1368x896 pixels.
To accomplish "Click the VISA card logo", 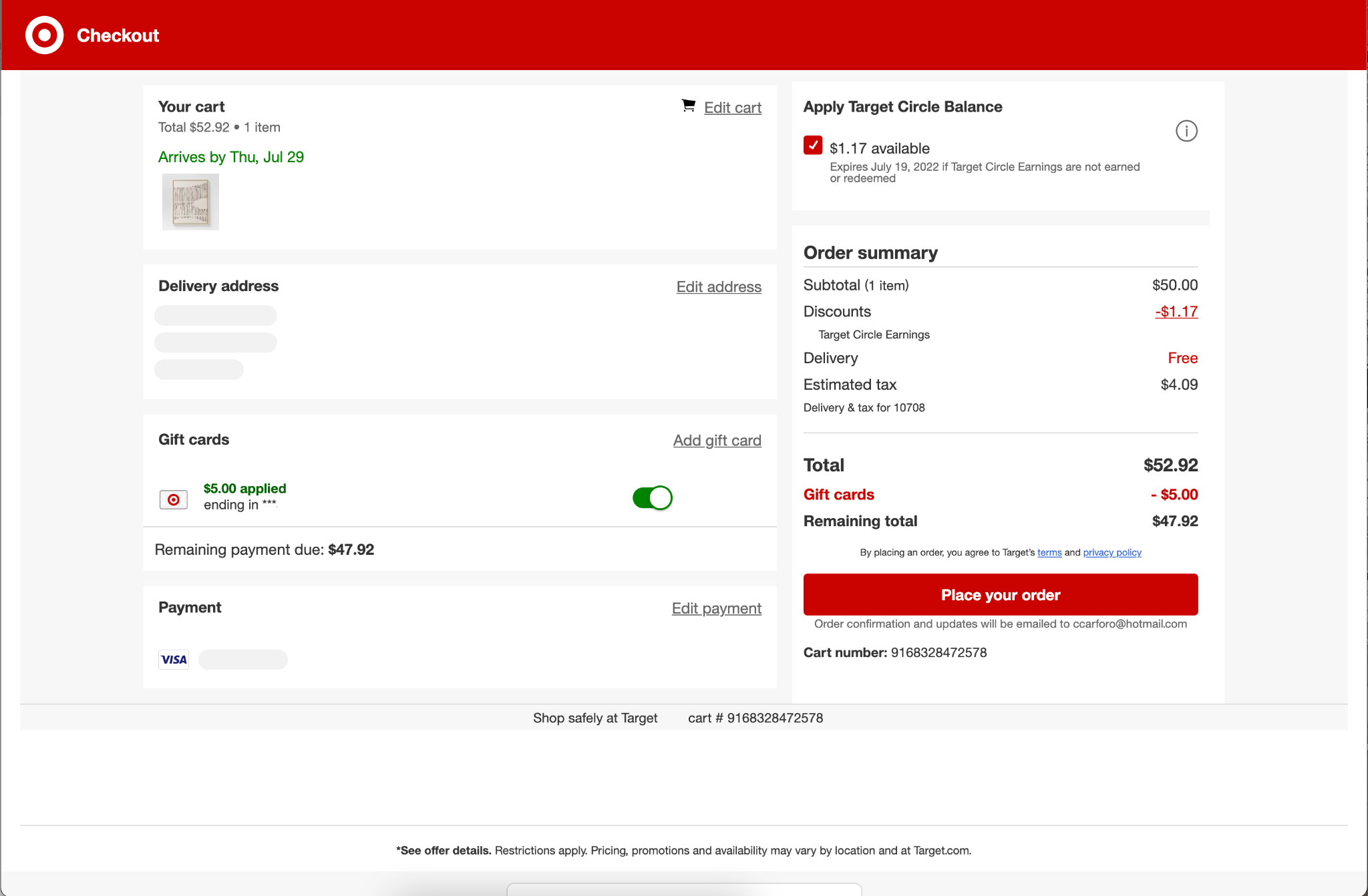I will [x=174, y=660].
